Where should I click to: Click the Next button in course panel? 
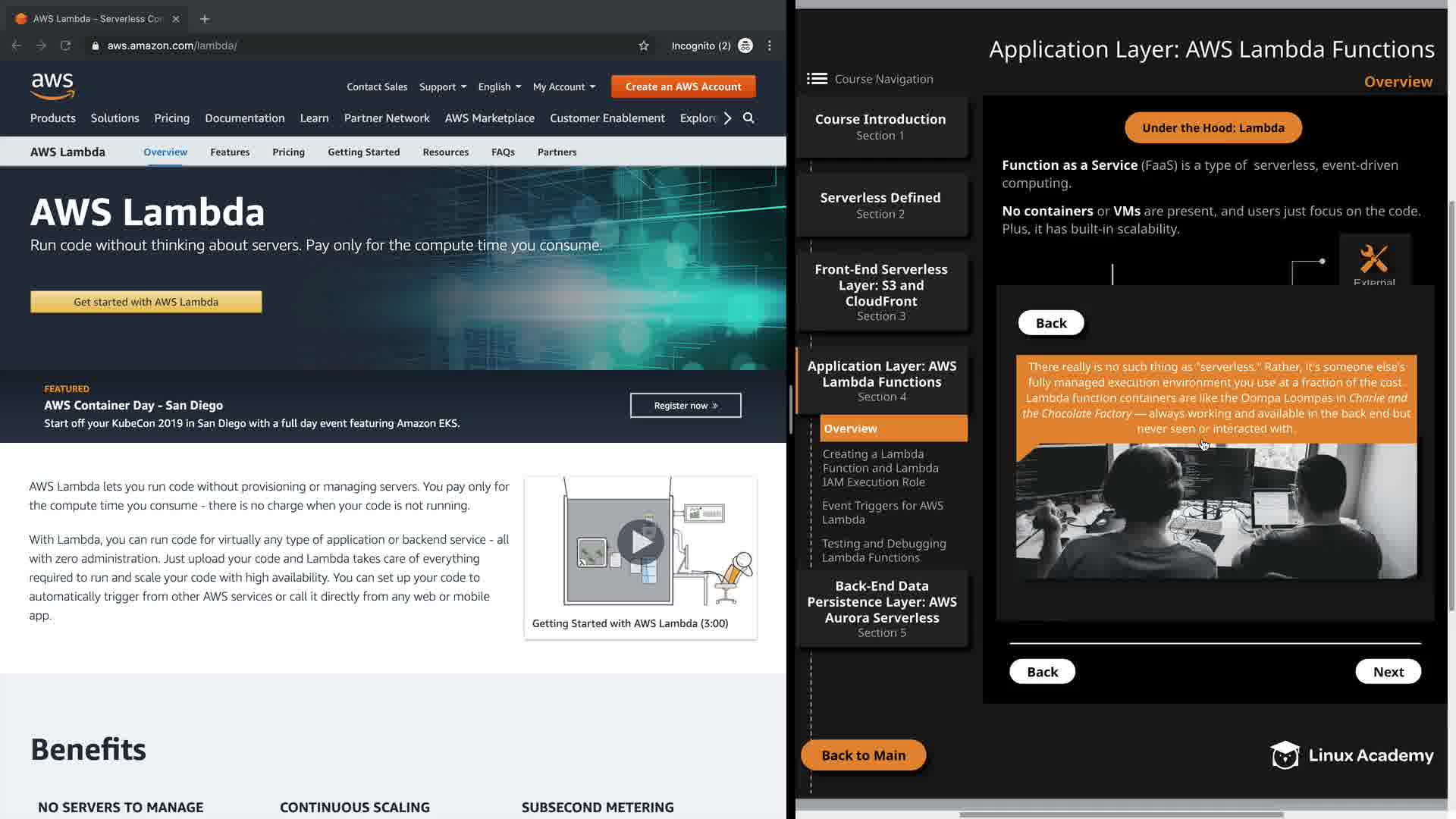pos(1388,671)
